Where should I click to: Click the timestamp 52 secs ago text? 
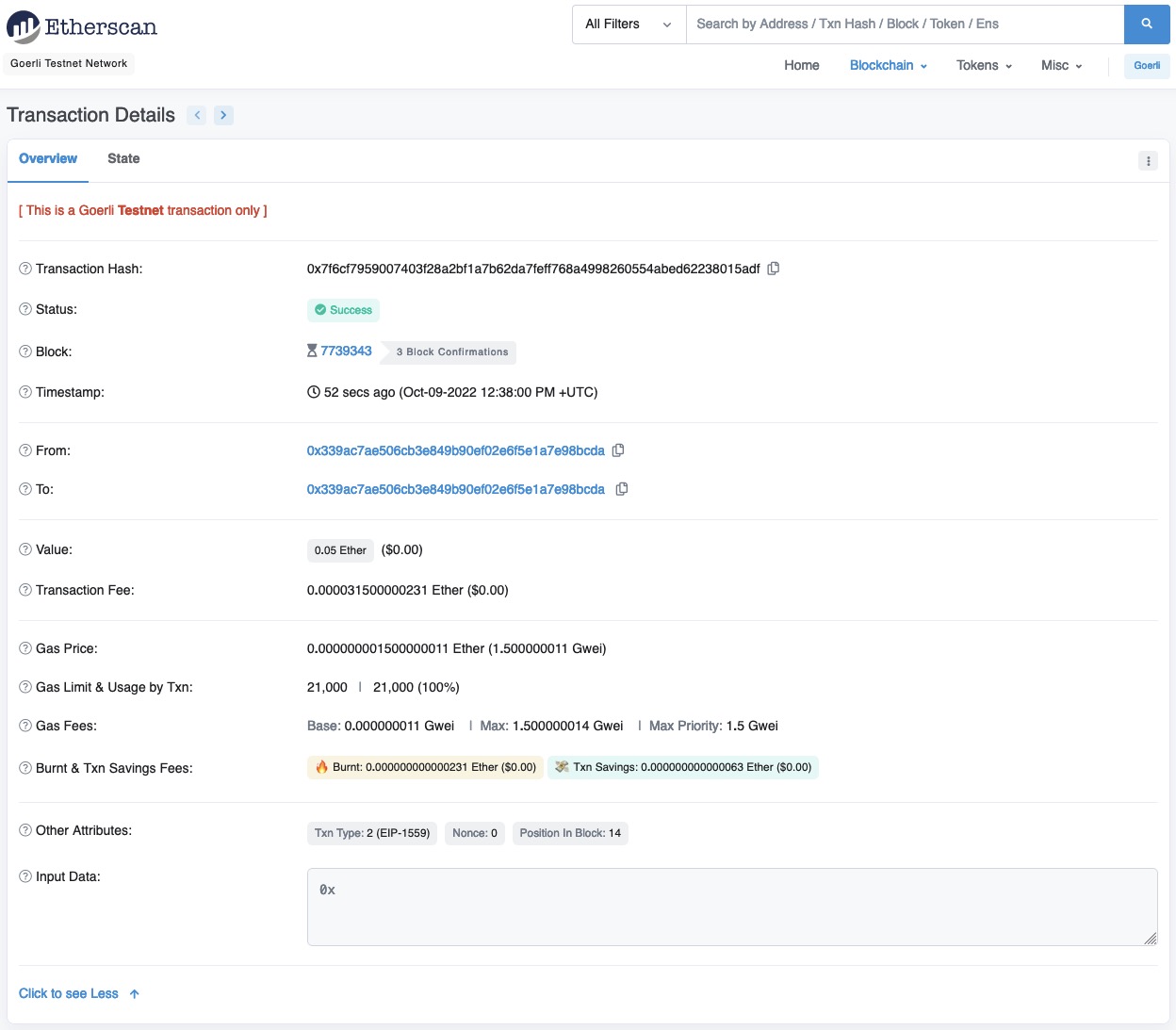coord(461,392)
